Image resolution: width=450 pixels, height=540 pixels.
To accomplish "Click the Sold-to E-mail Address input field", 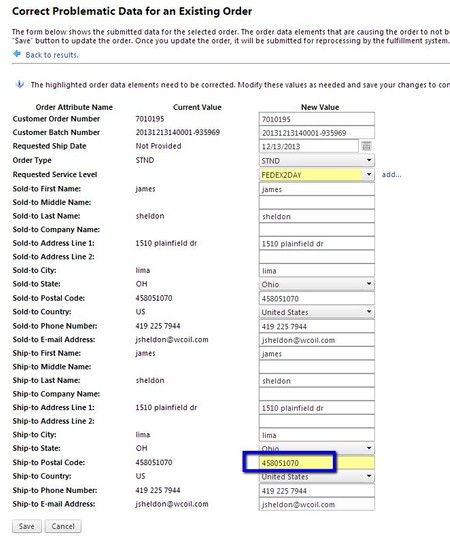I will point(316,340).
